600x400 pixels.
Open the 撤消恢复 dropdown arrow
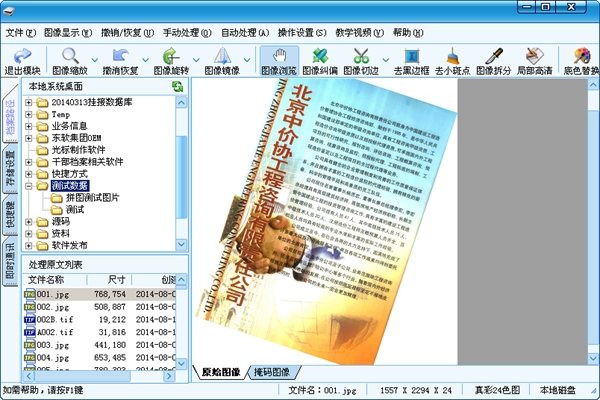[145, 60]
